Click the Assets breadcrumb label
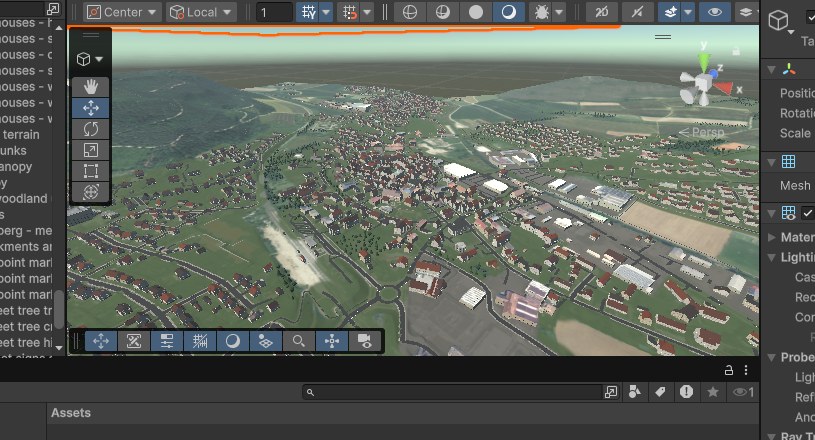Viewport: 815px width, 440px height. point(71,413)
